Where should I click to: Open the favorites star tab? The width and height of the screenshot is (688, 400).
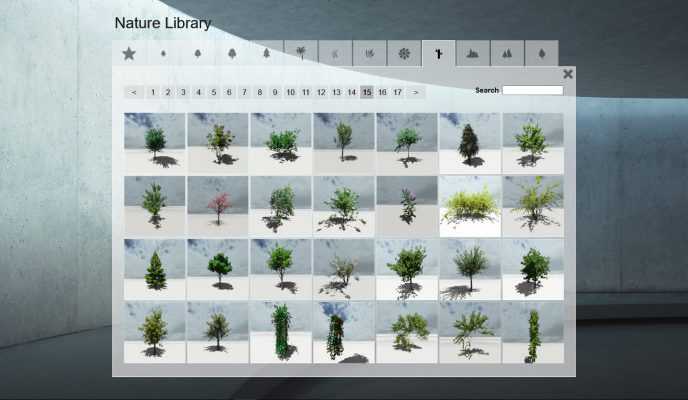[x=129, y=54]
